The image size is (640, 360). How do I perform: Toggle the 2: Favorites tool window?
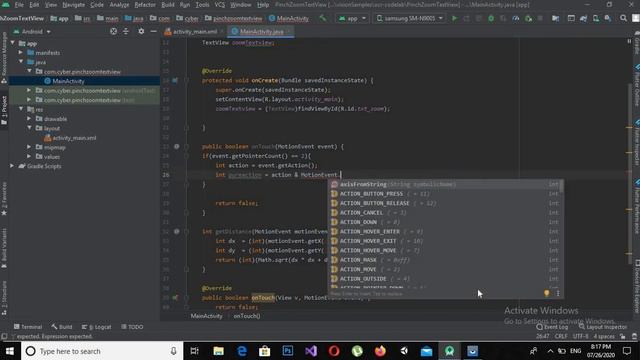click(x=4, y=199)
